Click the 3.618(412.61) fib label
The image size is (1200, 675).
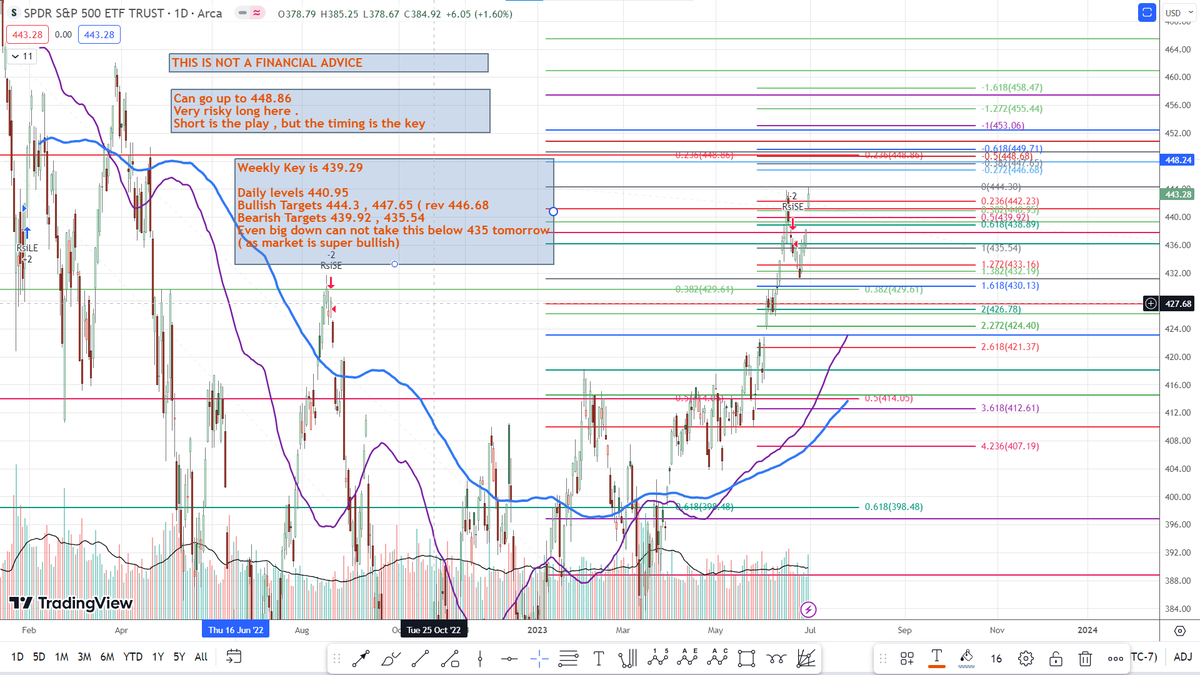pyautogui.click(x=1011, y=409)
